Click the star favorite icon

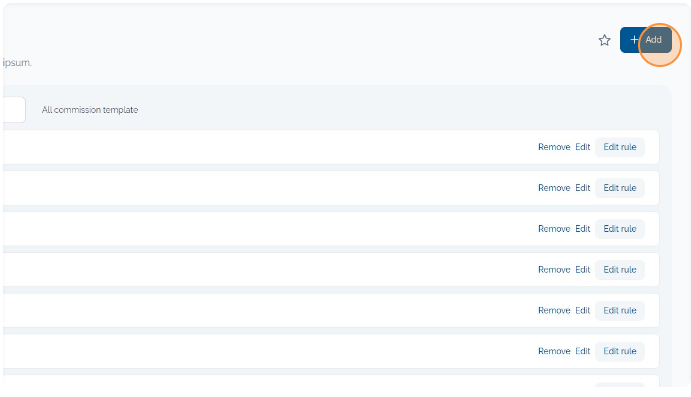pyautogui.click(x=604, y=41)
